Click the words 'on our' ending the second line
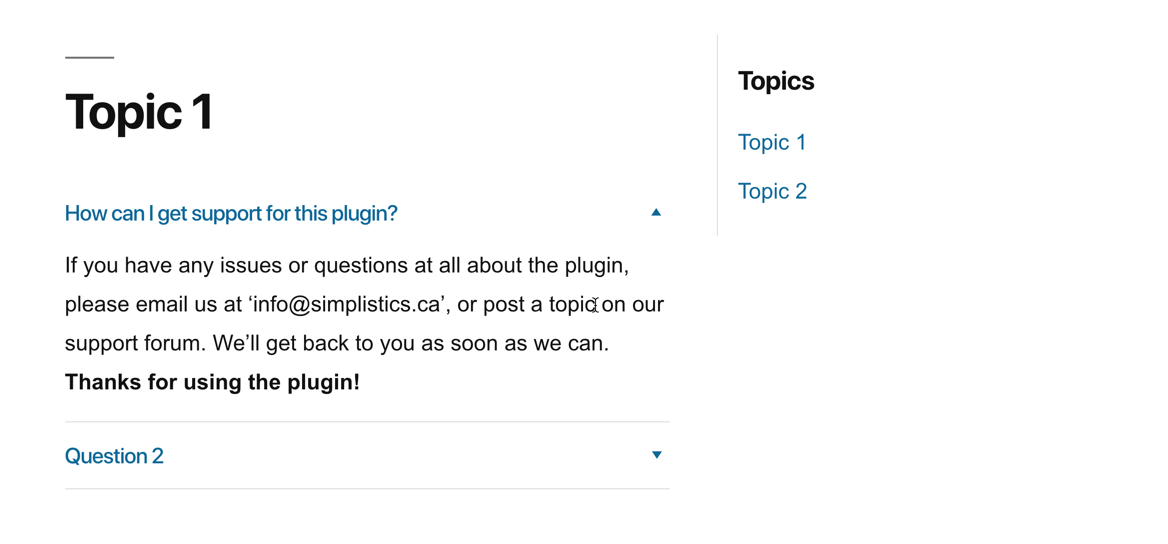 pyautogui.click(x=632, y=305)
